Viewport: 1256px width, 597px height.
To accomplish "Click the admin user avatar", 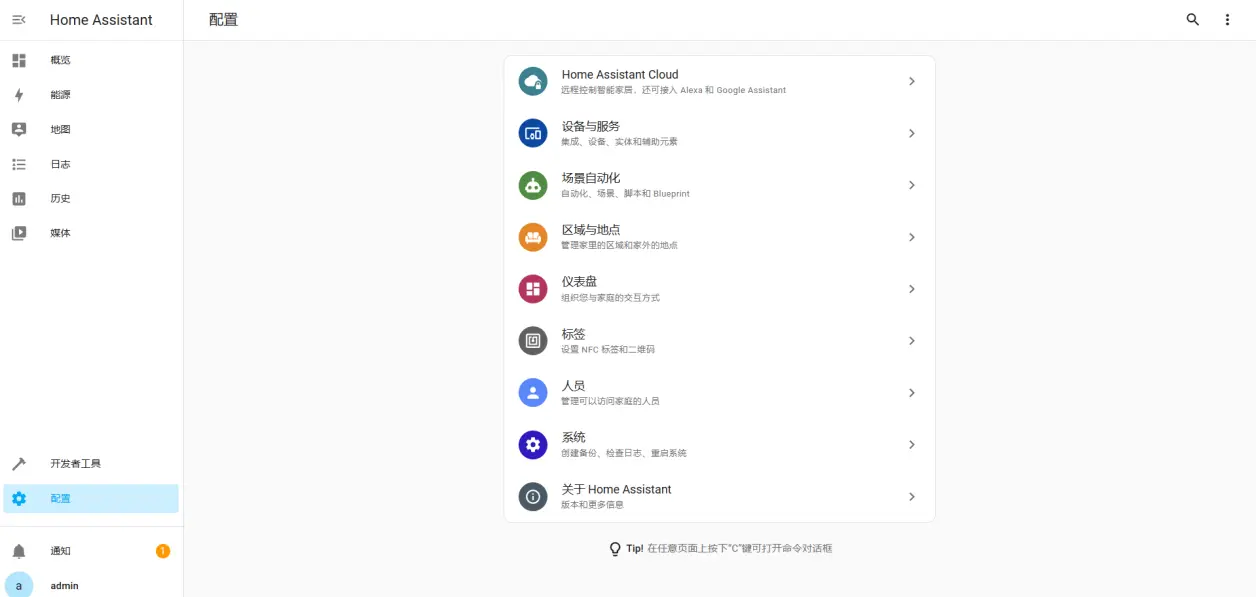I will click(19, 585).
